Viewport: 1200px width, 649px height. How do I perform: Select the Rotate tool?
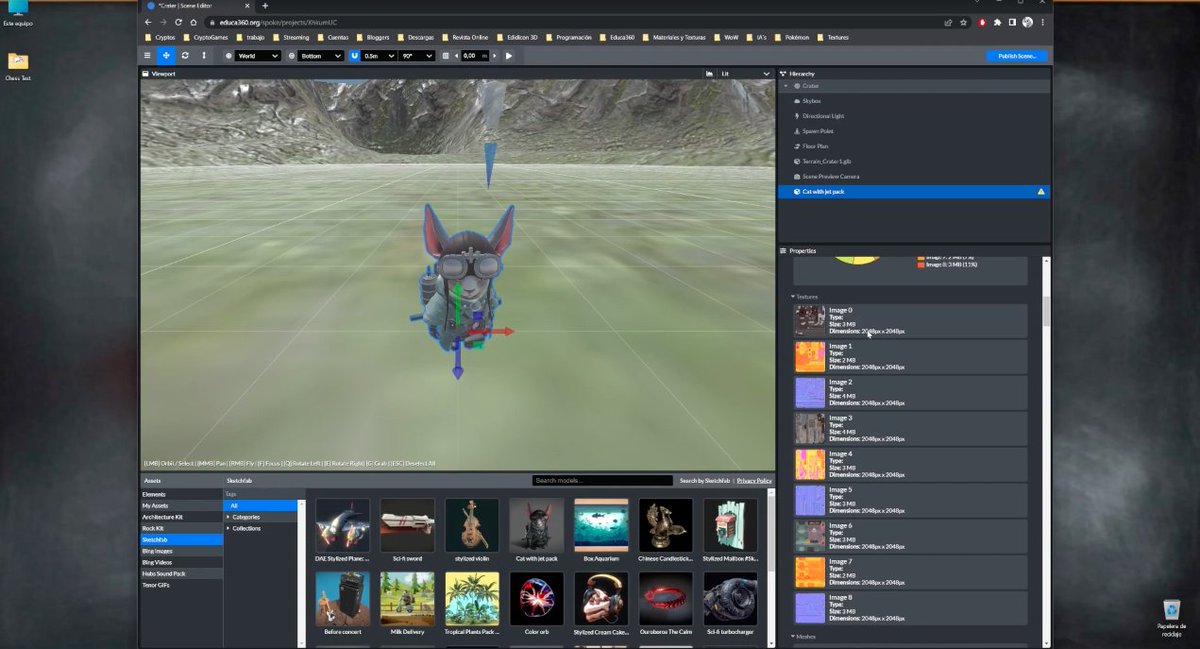point(185,56)
